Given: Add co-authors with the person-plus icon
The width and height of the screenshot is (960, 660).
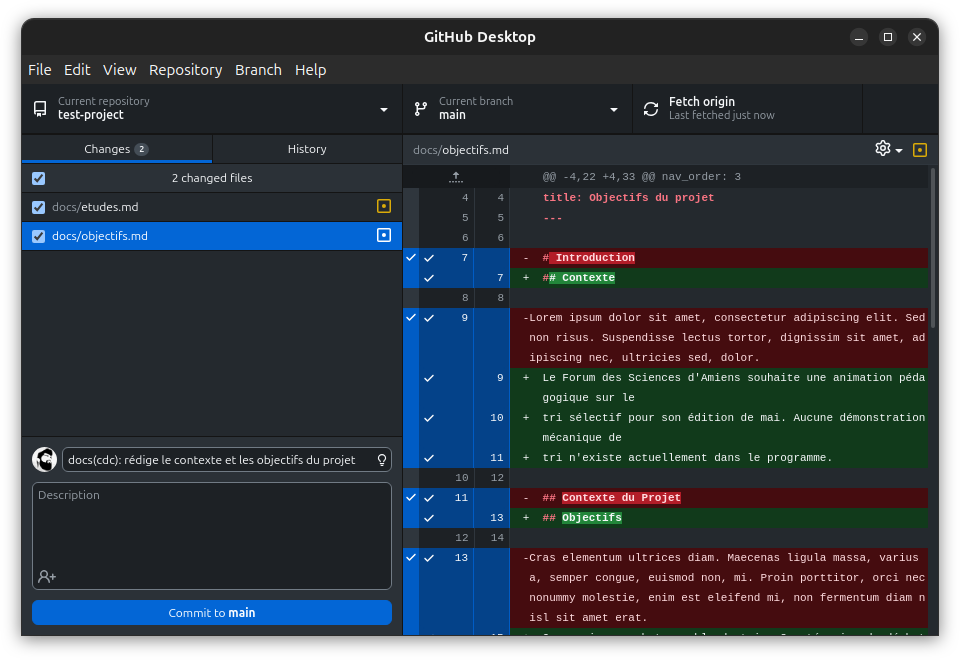Looking at the screenshot, I should point(47,576).
